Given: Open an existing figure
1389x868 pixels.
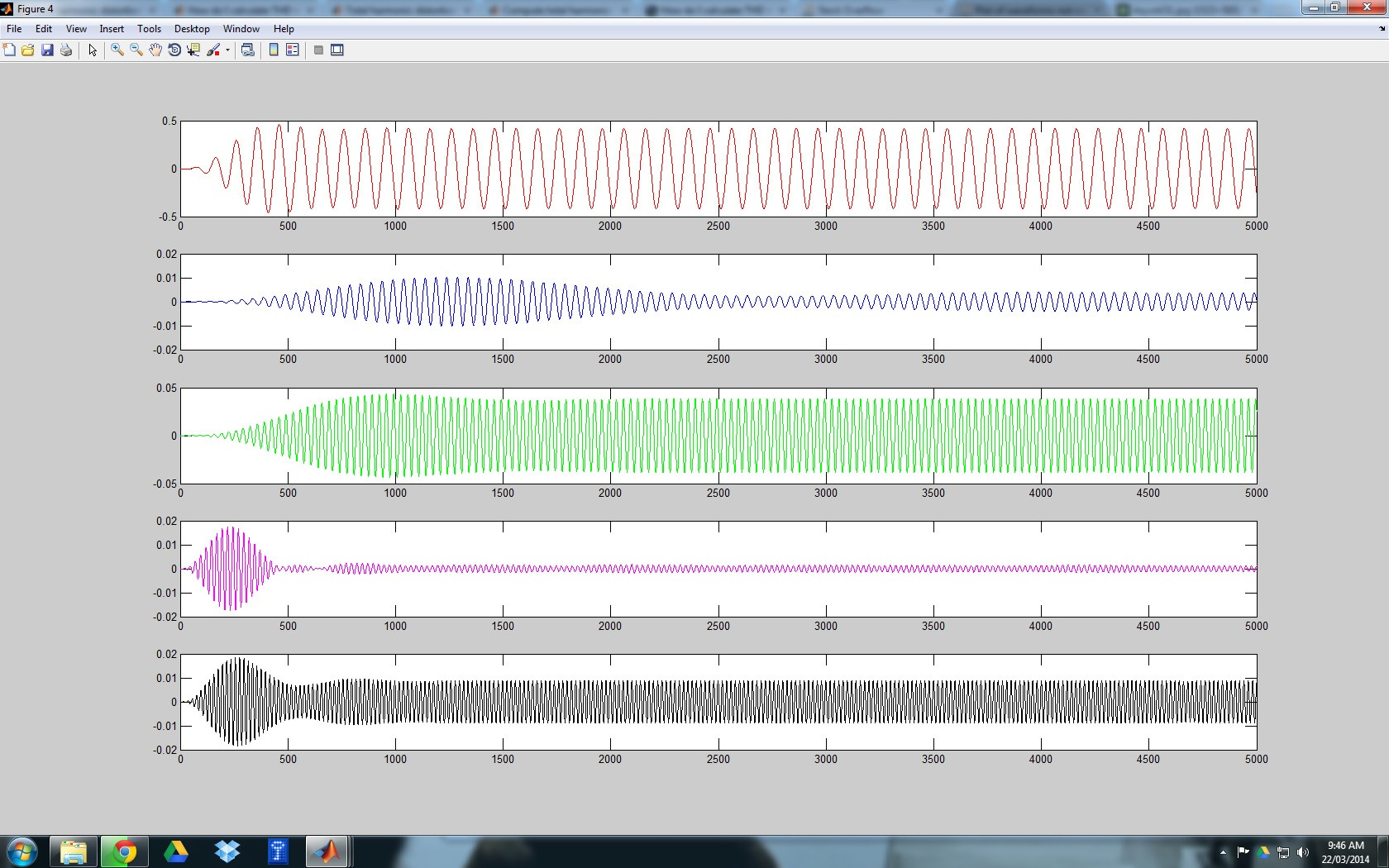Looking at the screenshot, I should pos(28,50).
